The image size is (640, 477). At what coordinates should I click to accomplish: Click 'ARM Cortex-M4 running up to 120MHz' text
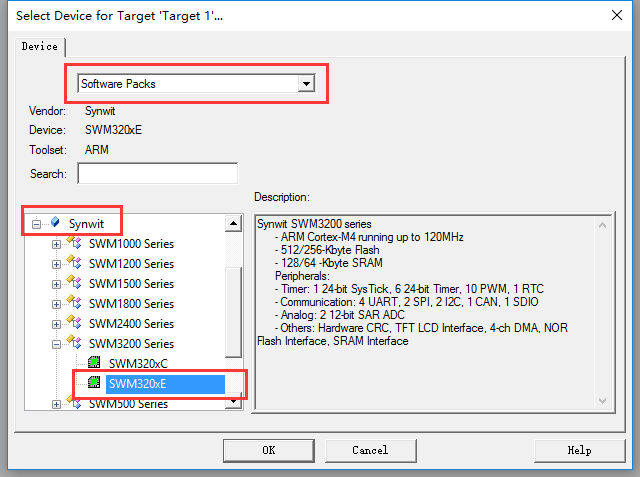click(x=372, y=237)
